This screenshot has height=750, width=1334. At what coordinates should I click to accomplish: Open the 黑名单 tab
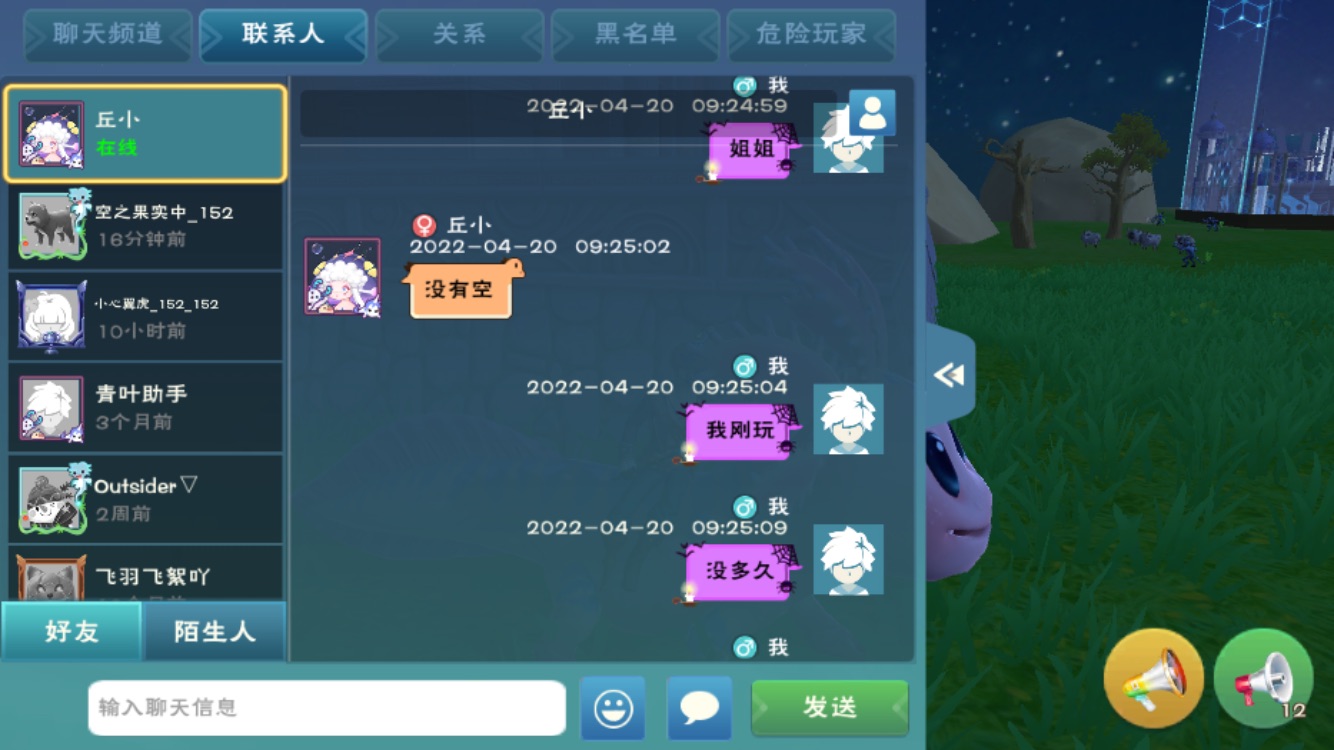(x=635, y=35)
